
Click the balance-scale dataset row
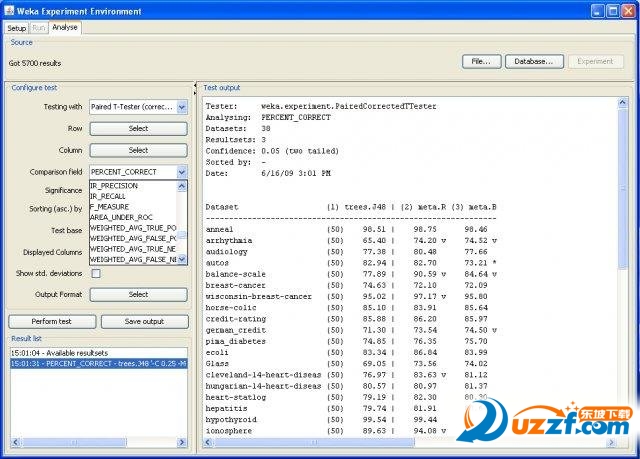pos(351,274)
